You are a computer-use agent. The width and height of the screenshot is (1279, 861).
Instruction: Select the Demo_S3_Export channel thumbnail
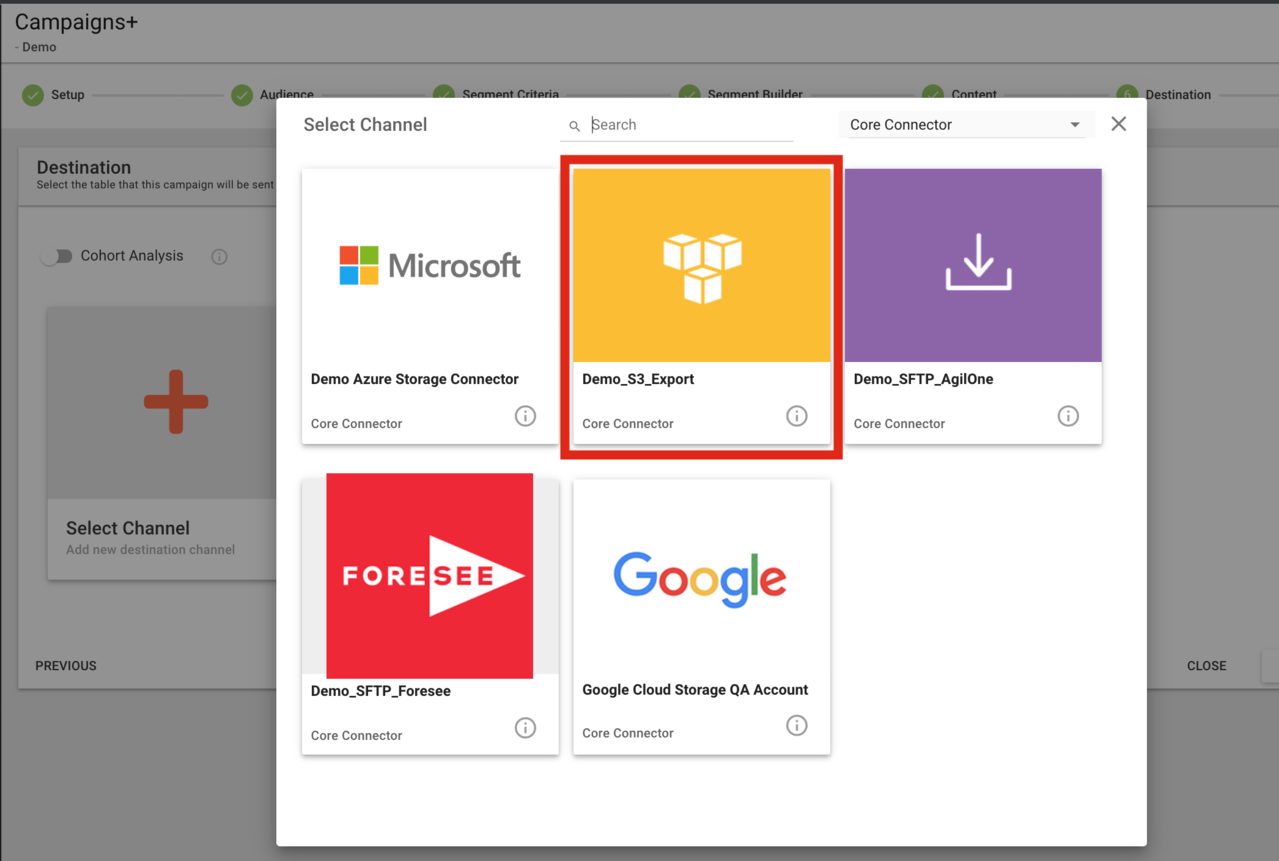(x=701, y=265)
